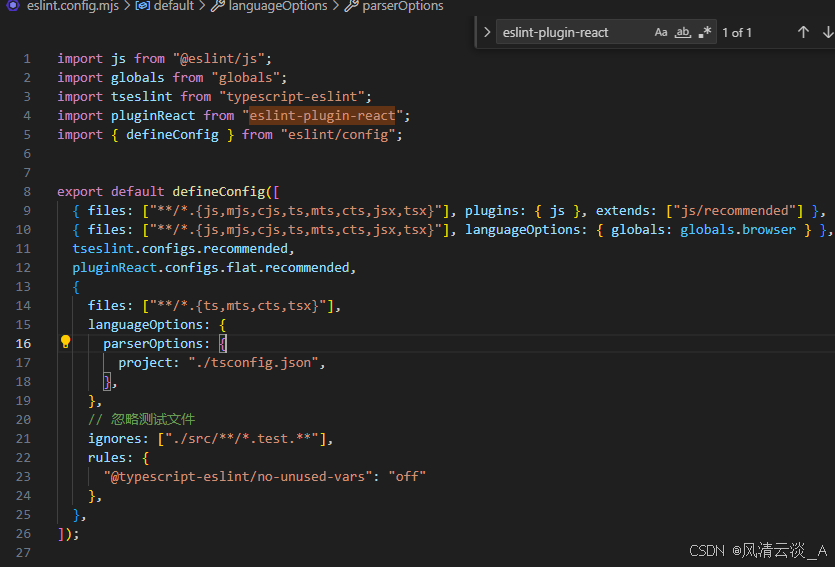This screenshot has width=835, height=567.
Task: Expand the Replace toggle chevron in find widget
Action: 487,32
